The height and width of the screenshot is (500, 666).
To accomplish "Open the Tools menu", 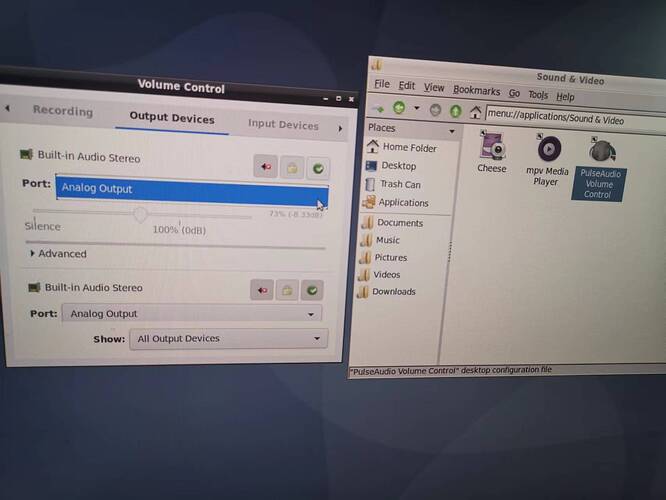I will coord(538,95).
